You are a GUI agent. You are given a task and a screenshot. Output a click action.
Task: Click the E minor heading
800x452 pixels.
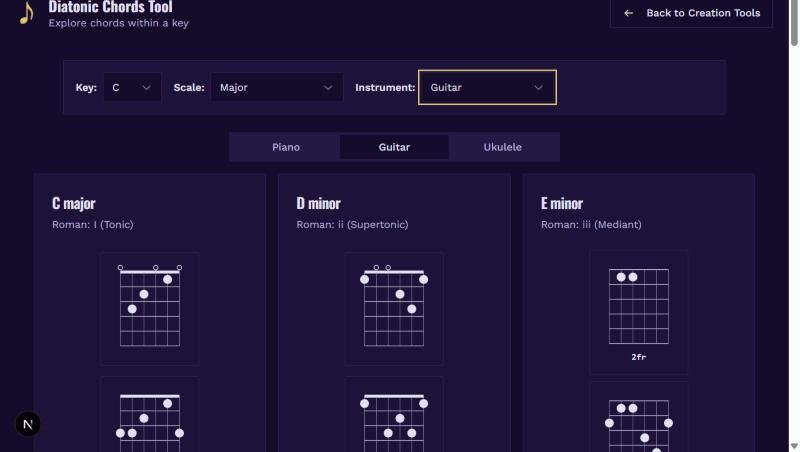click(562, 204)
